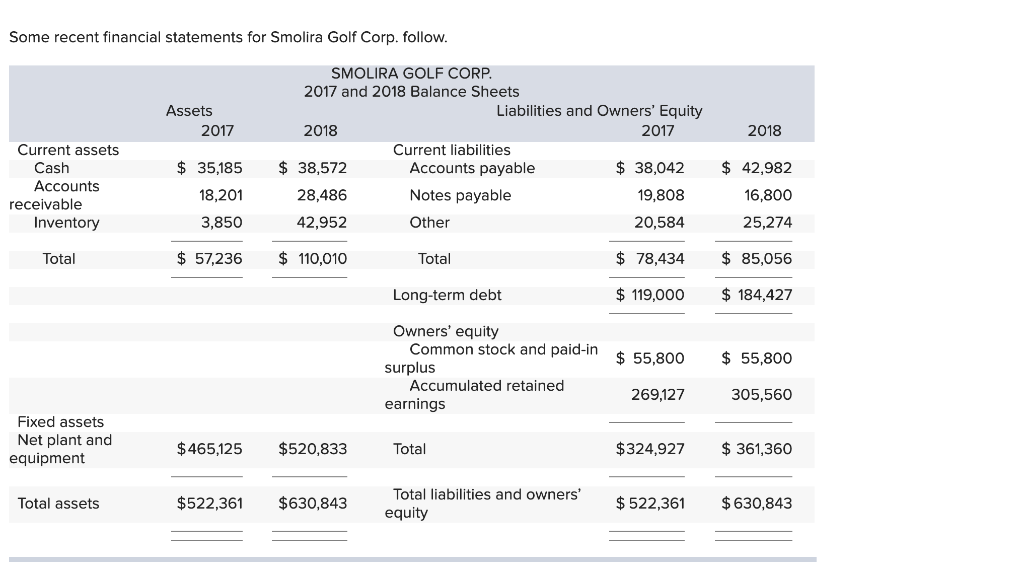Select 2018 total liabilities and equity $630,843
1024x571 pixels.
(756, 504)
